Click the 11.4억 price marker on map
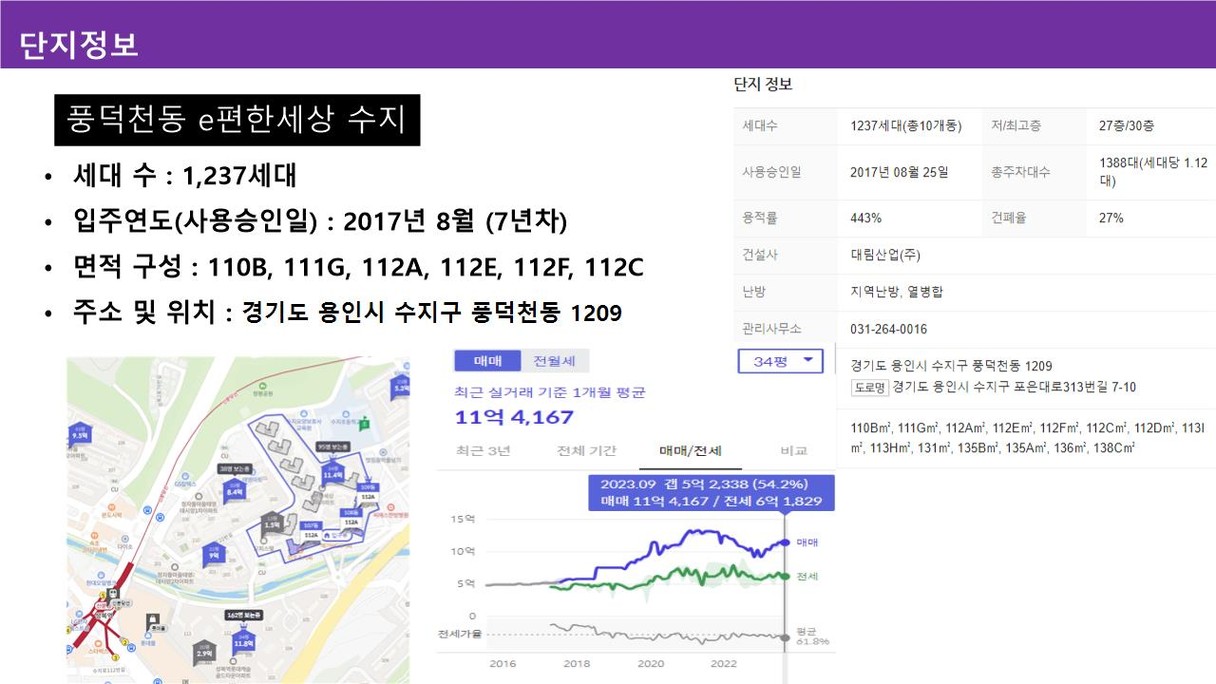Screen dimensions: 1216x684 [x=333, y=471]
